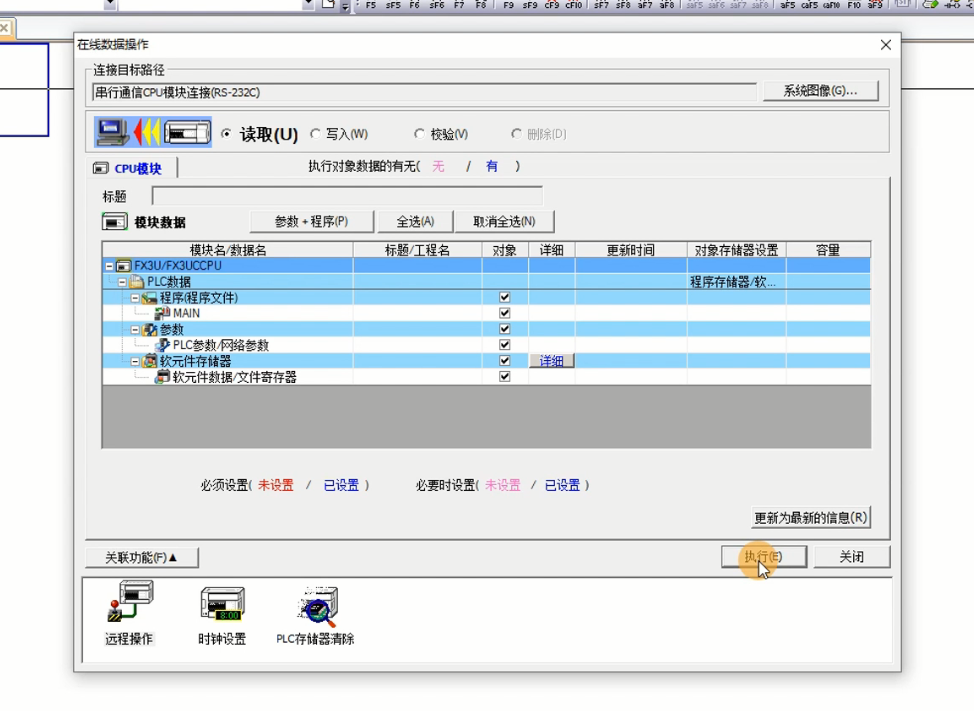Viewport: 974px width, 711px height.
Task: Click the 软元件数据/文件寄存器 item icon
Action: (x=163, y=377)
